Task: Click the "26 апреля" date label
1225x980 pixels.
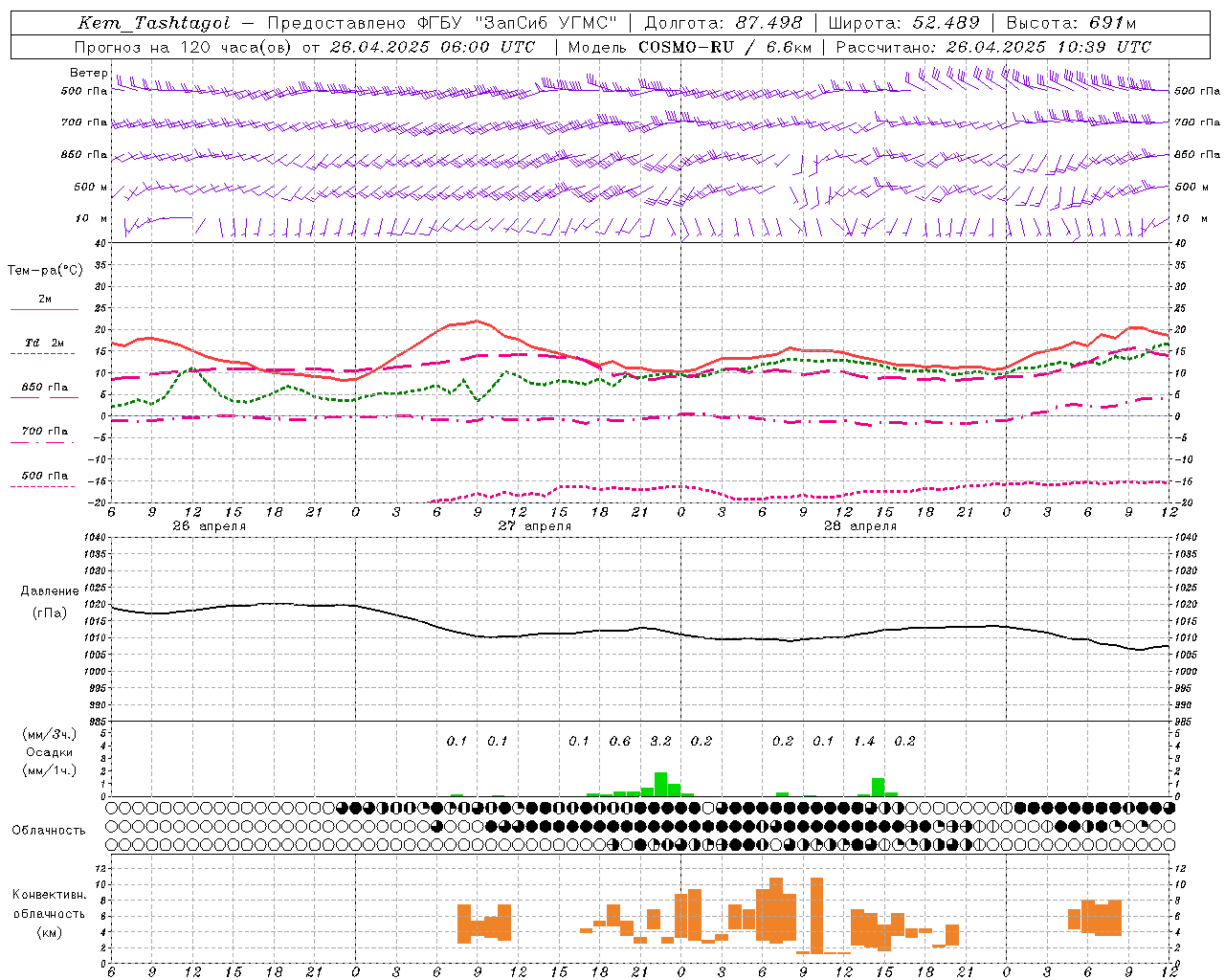Action: coord(210,526)
